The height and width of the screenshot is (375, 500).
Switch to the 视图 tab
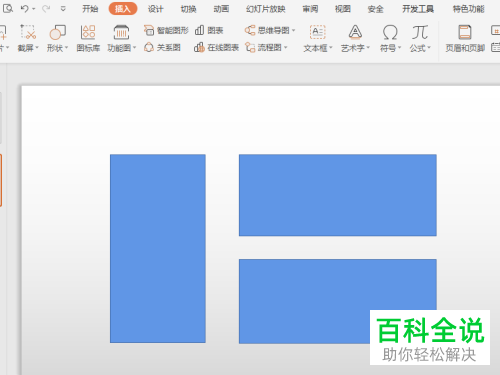coord(343,9)
